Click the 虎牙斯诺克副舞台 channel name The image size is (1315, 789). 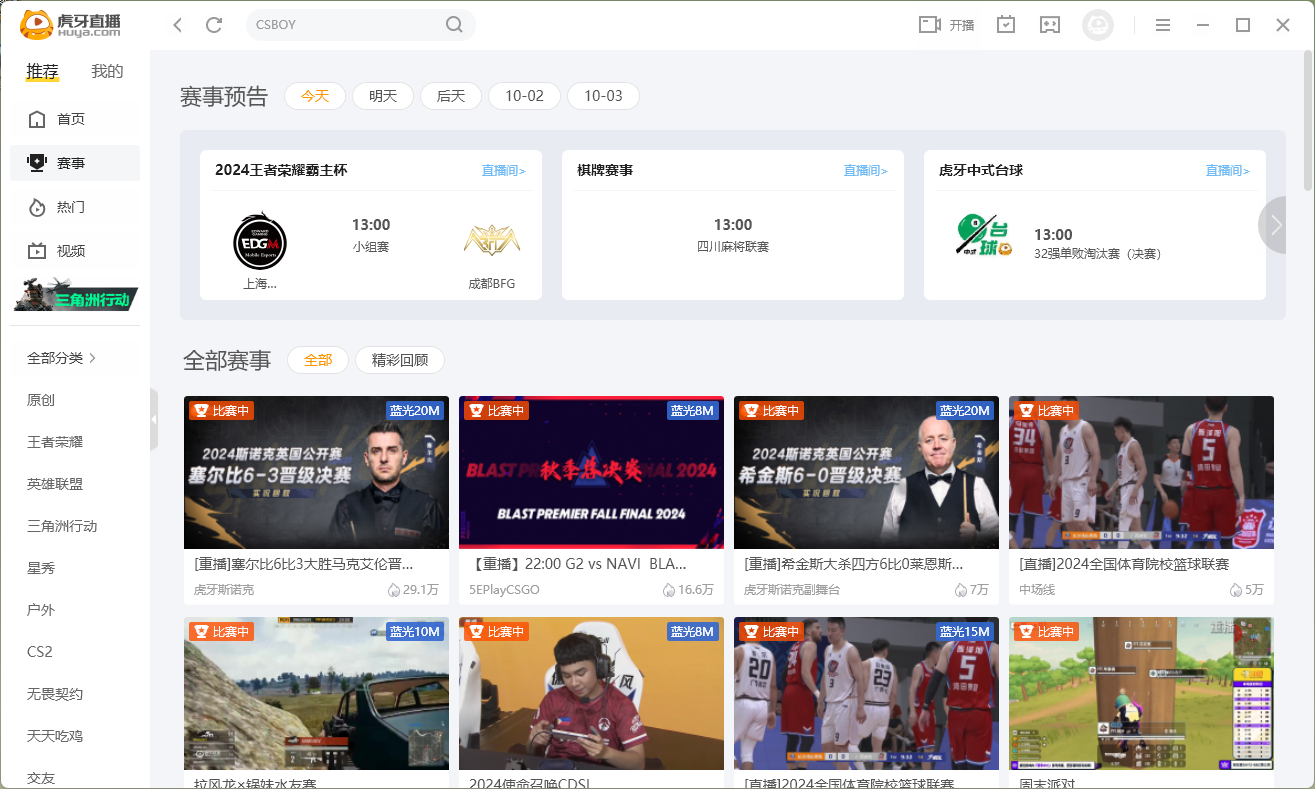tap(792, 590)
